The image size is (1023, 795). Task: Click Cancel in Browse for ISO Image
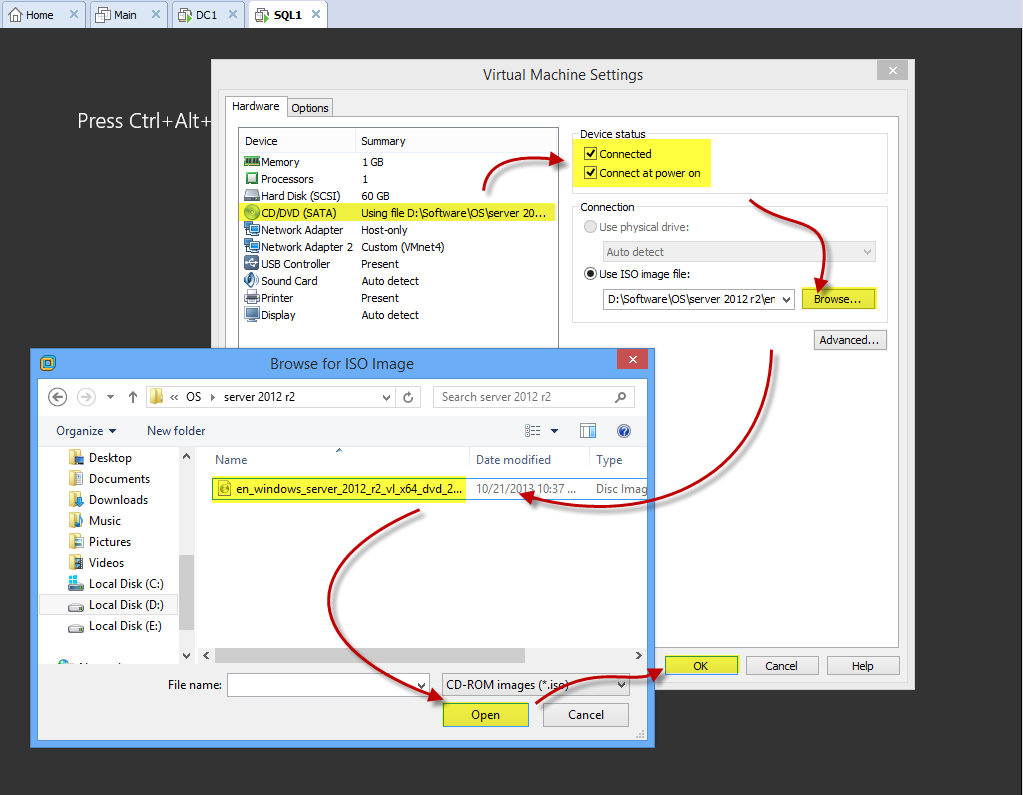pos(586,715)
